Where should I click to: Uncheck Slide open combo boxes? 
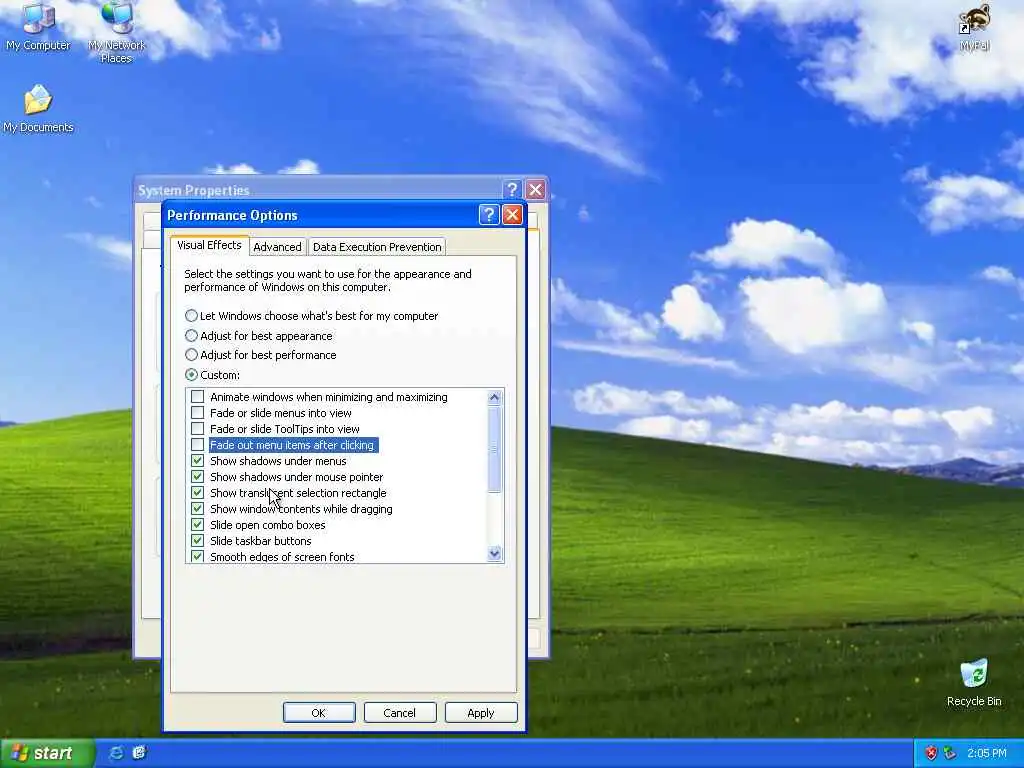(x=197, y=524)
